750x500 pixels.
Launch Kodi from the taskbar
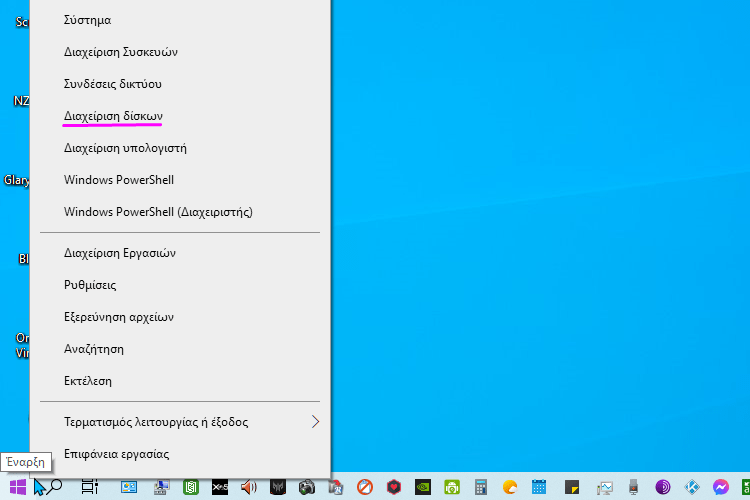click(x=692, y=487)
